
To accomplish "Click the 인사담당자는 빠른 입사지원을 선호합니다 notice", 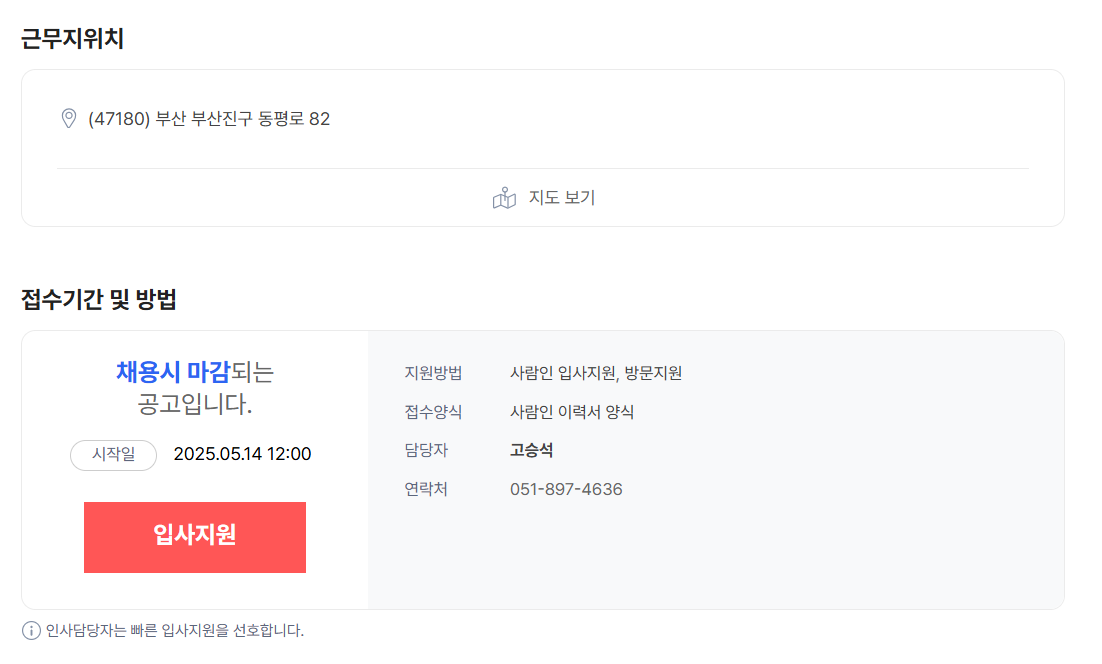I will (x=175, y=630).
